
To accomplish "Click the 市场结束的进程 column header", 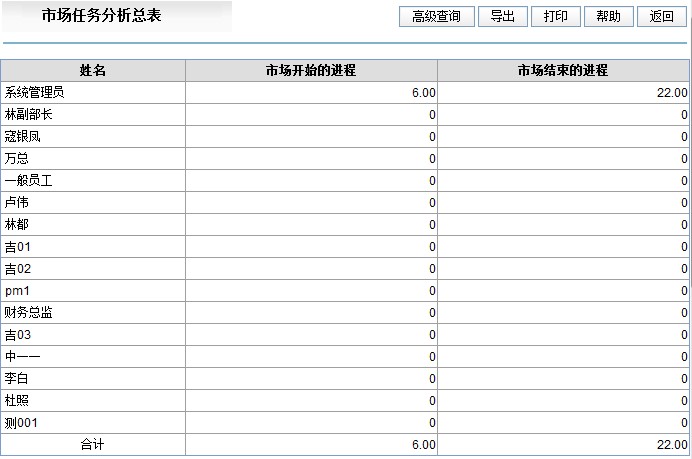I will click(563, 71).
